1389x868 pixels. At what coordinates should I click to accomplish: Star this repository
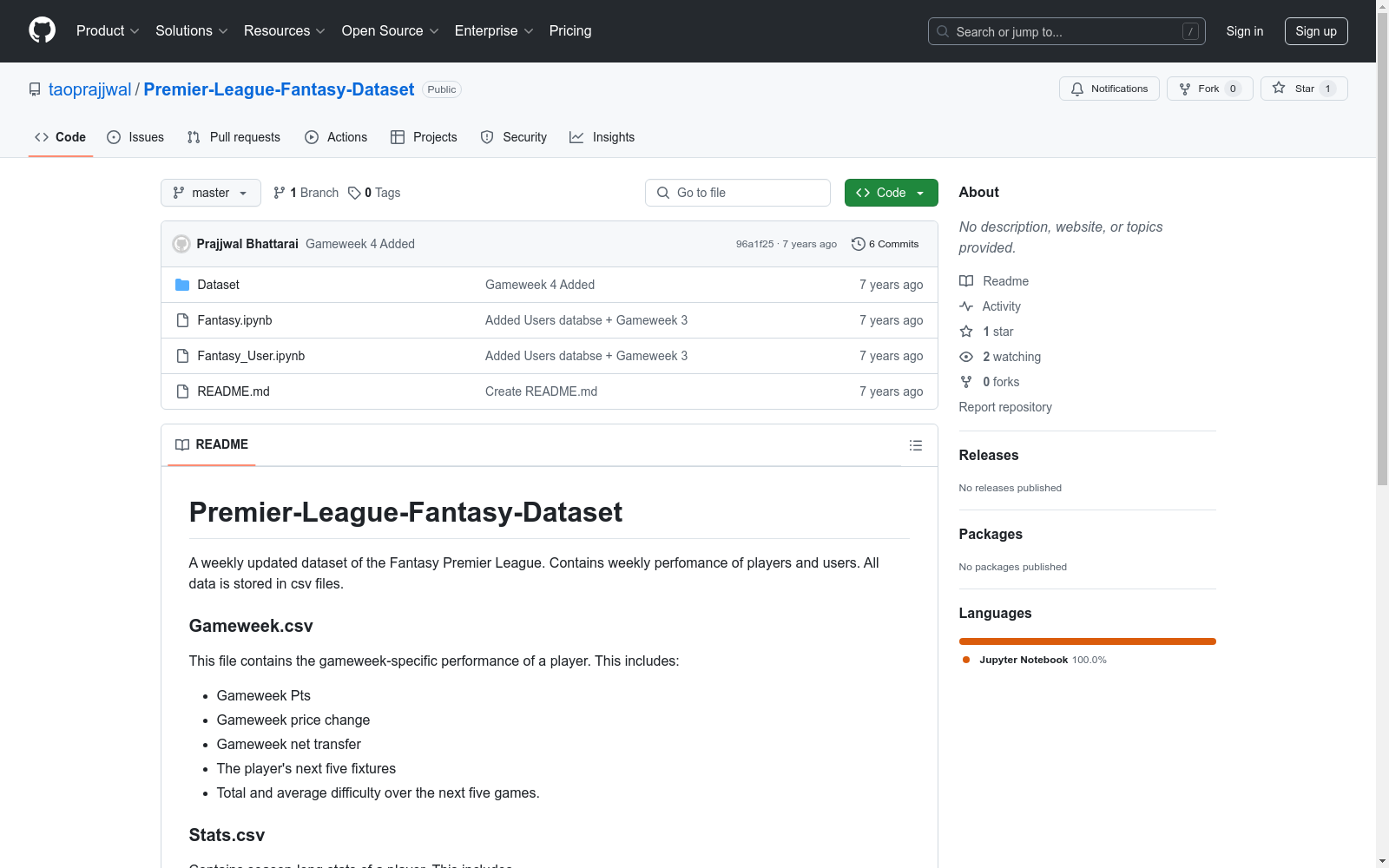point(1304,89)
